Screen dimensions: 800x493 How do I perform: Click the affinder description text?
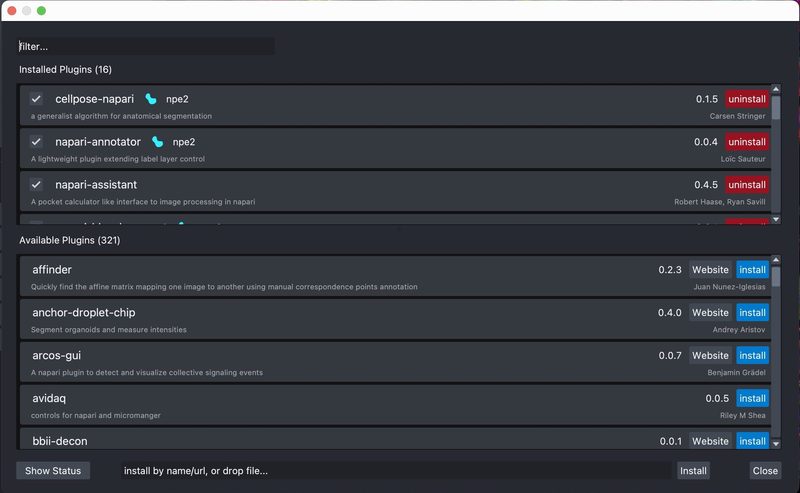(x=224, y=287)
